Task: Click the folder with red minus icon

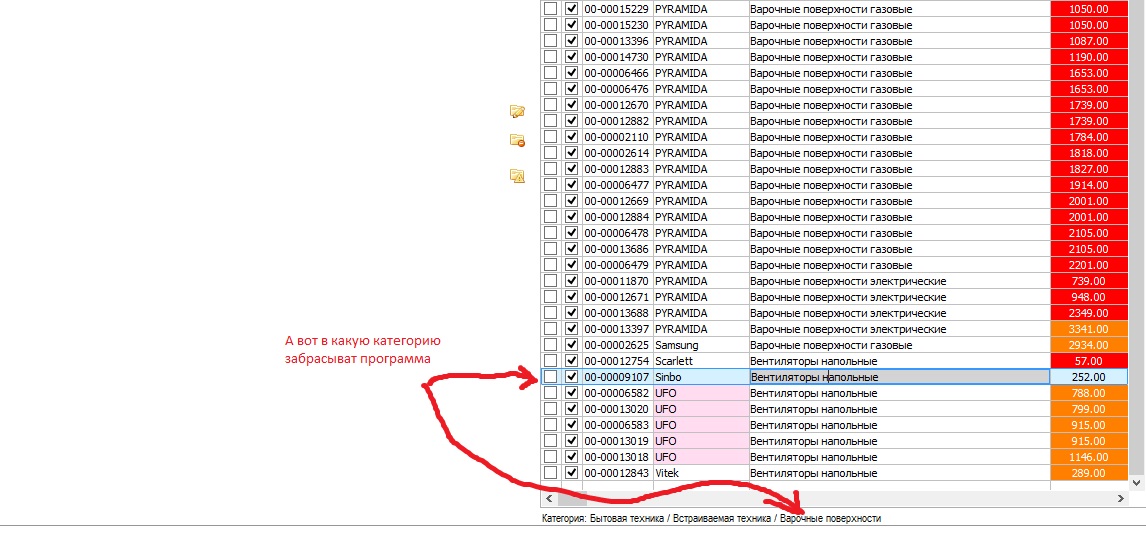Action: (517, 140)
